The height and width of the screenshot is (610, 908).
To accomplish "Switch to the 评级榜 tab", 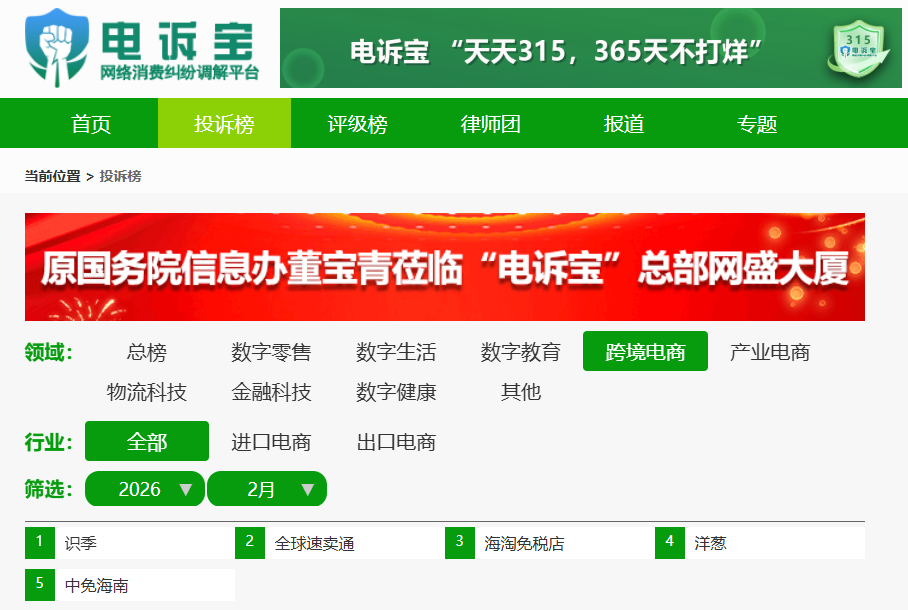I will [357, 124].
